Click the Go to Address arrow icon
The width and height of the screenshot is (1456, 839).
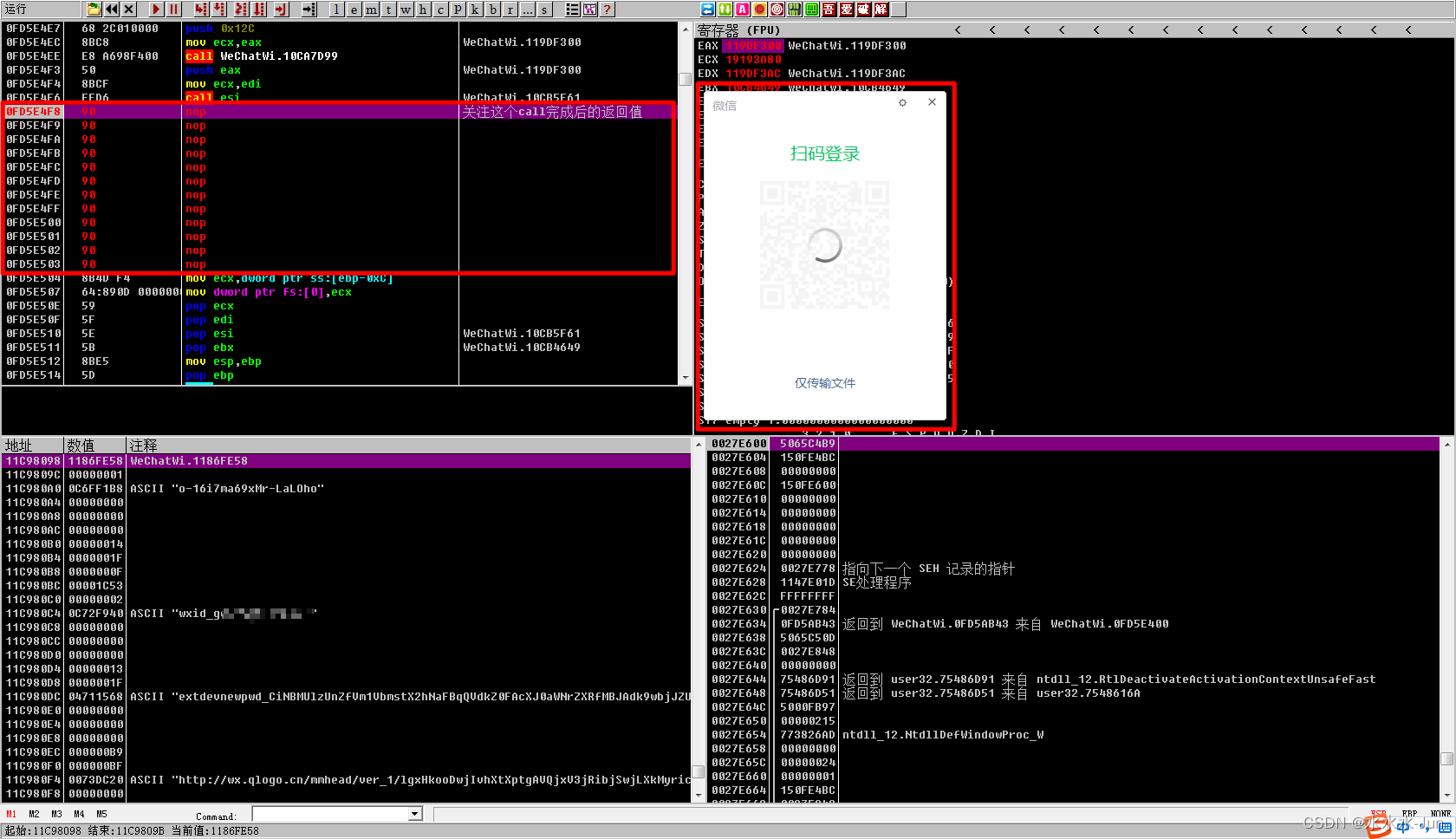click(309, 10)
